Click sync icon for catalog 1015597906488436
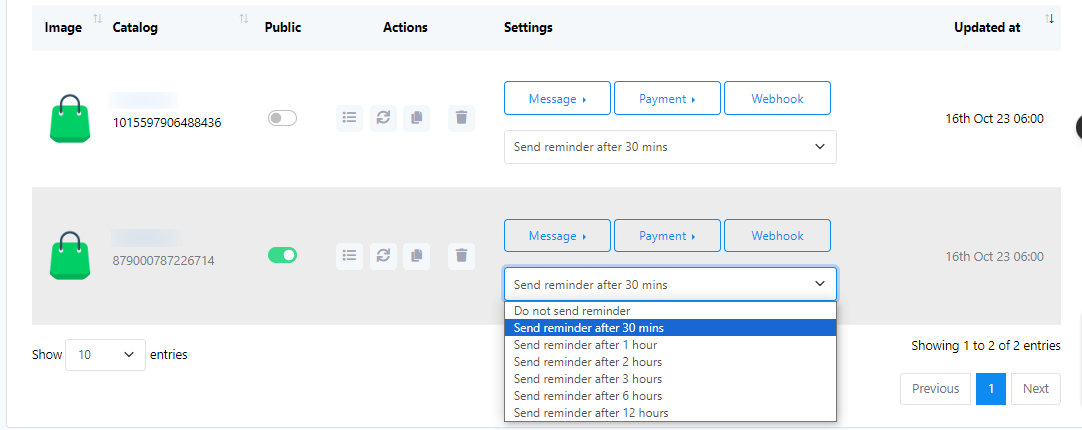Screen dimensions: 1082x430 pyautogui.click(x=383, y=118)
